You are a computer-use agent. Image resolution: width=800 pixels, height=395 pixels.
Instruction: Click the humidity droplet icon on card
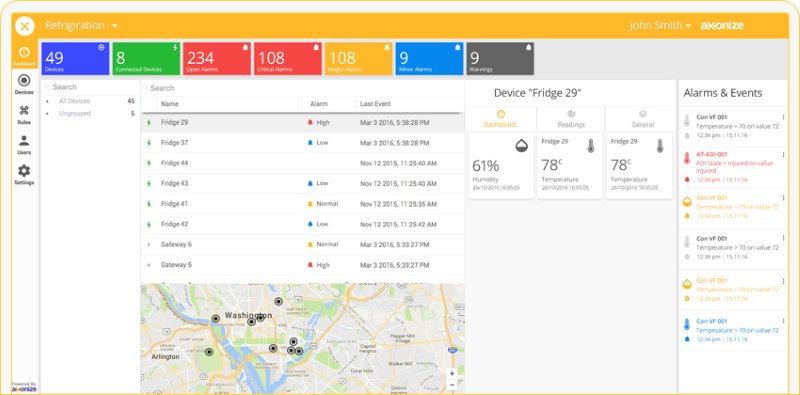click(521, 146)
